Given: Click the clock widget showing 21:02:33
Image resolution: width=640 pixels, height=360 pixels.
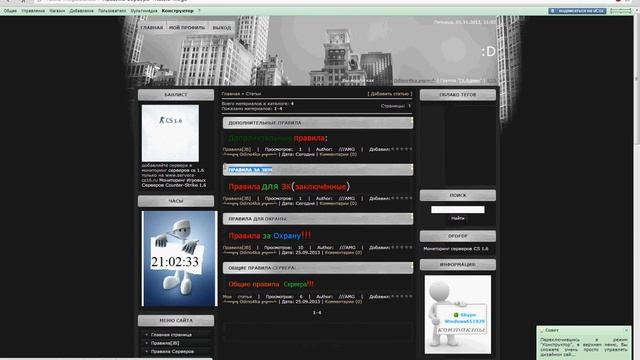Looking at the screenshot, I should point(180,258).
